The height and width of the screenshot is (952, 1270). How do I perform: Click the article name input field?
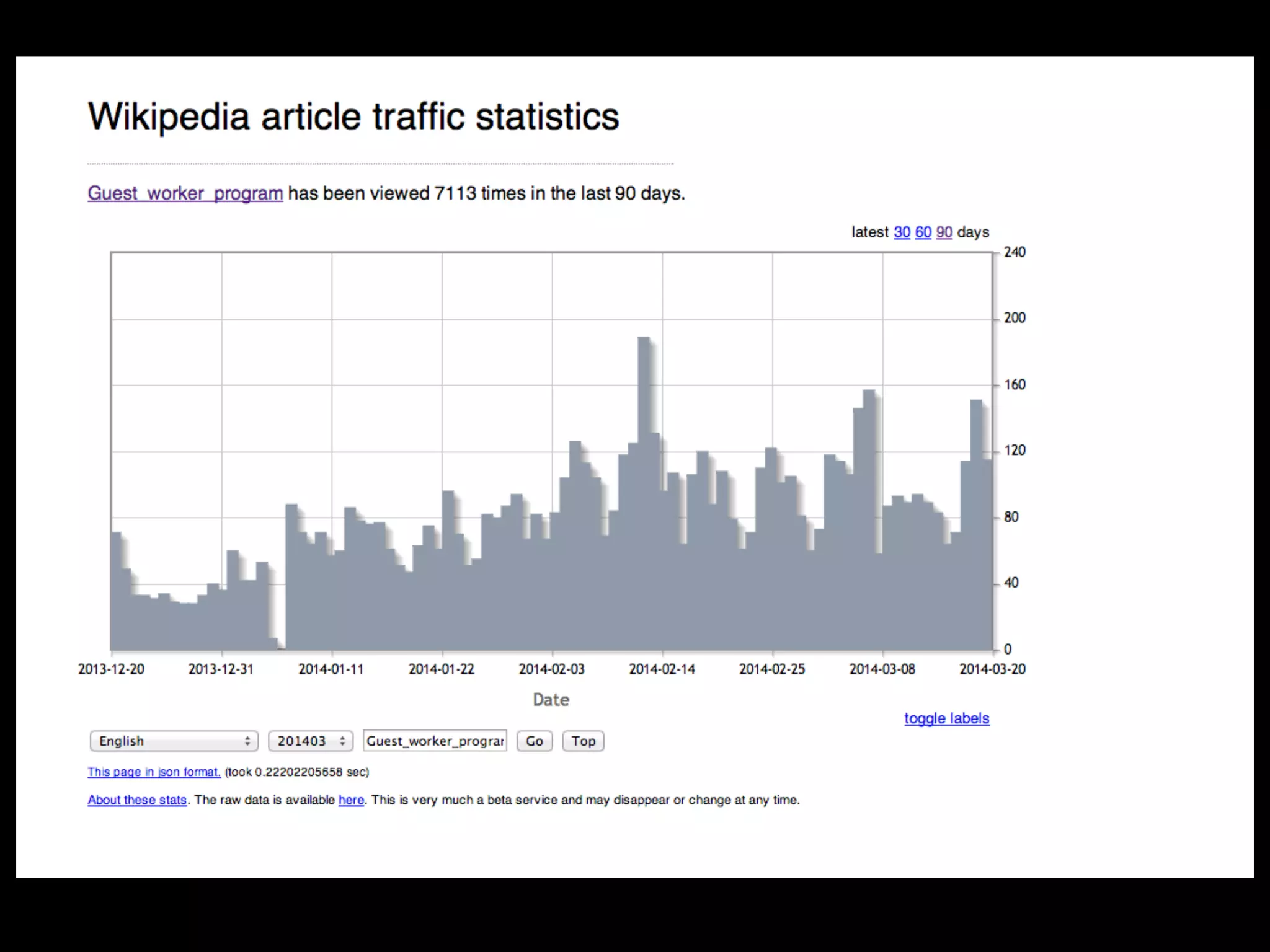pos(435,741)
